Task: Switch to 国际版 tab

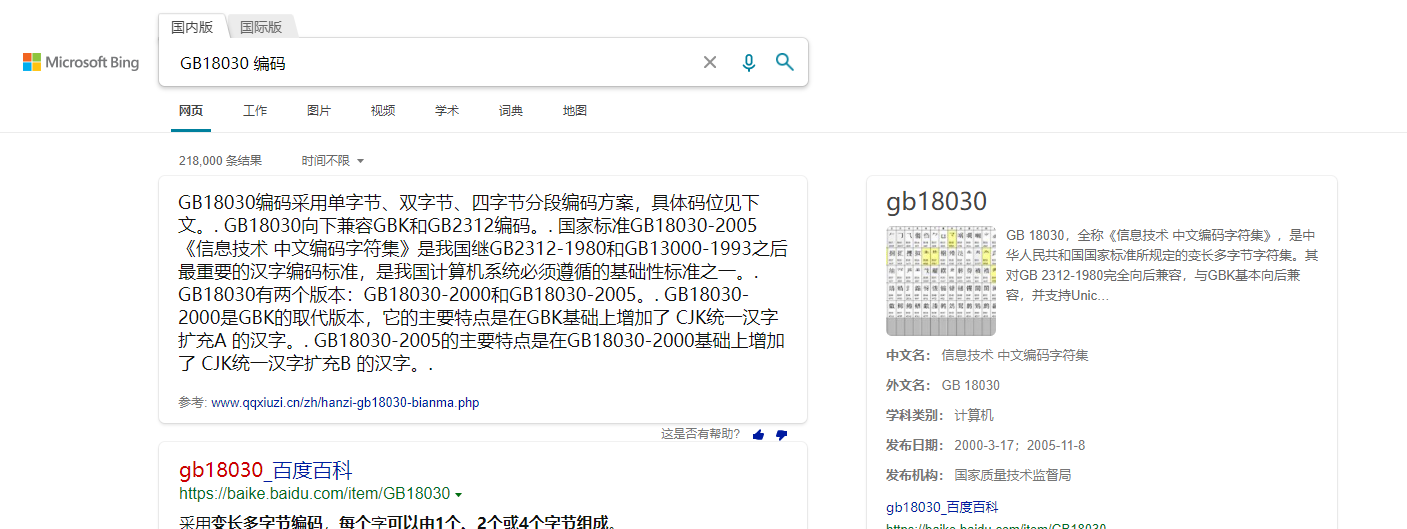Action: pyautogui.click(x=261, y=27)
